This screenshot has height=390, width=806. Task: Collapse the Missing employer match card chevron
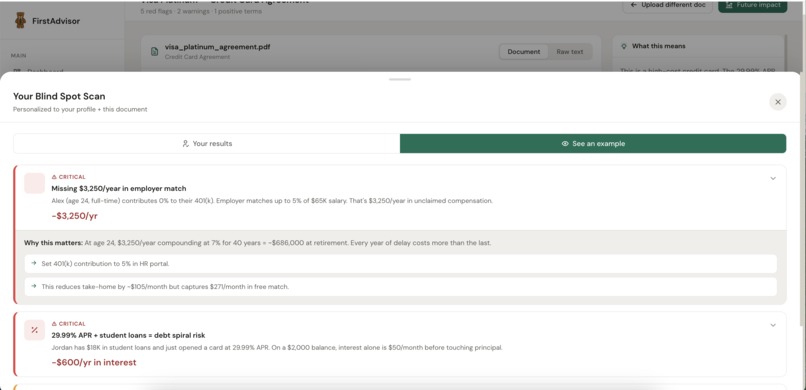[773, 178]
